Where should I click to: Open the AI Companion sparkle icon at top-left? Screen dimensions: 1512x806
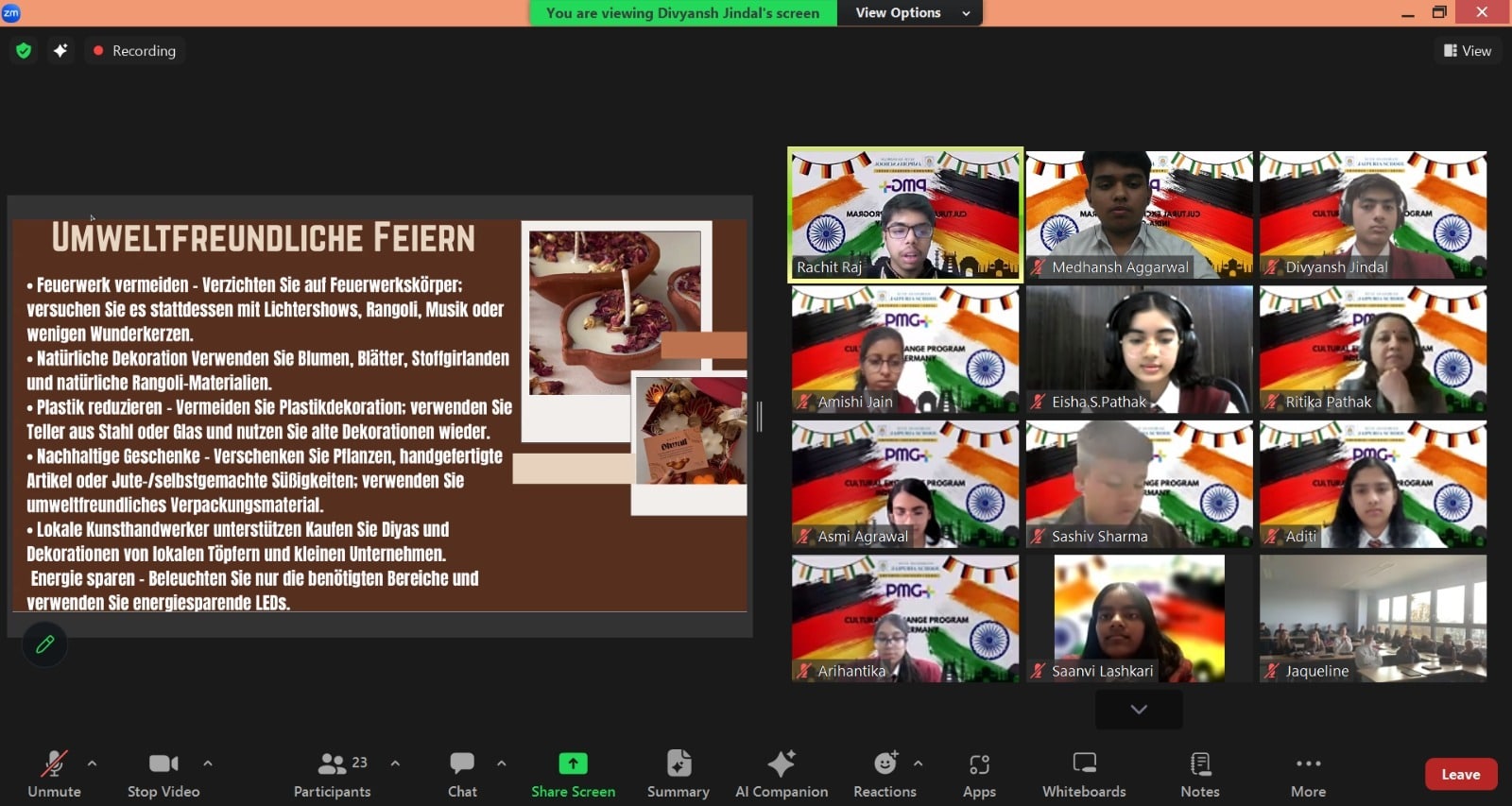(x=60, y=51)
